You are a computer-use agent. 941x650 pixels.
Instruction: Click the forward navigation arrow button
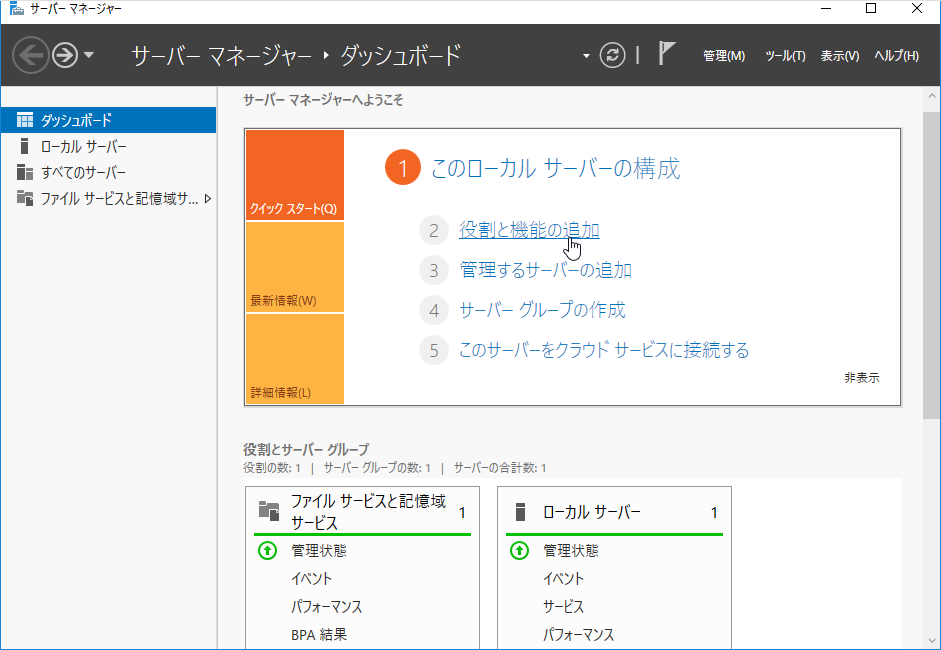click(x=65, y=55)
